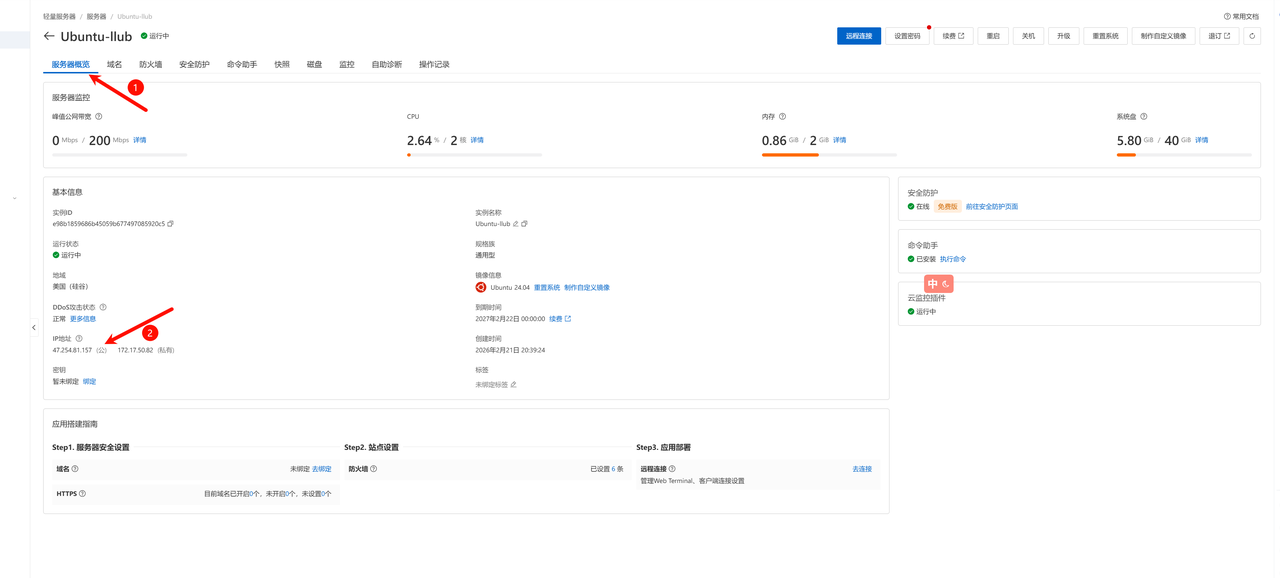Click the CPU usage progress bar
Image resolution: width=1280 pixels, height=578 pixels.
point(474,155)
